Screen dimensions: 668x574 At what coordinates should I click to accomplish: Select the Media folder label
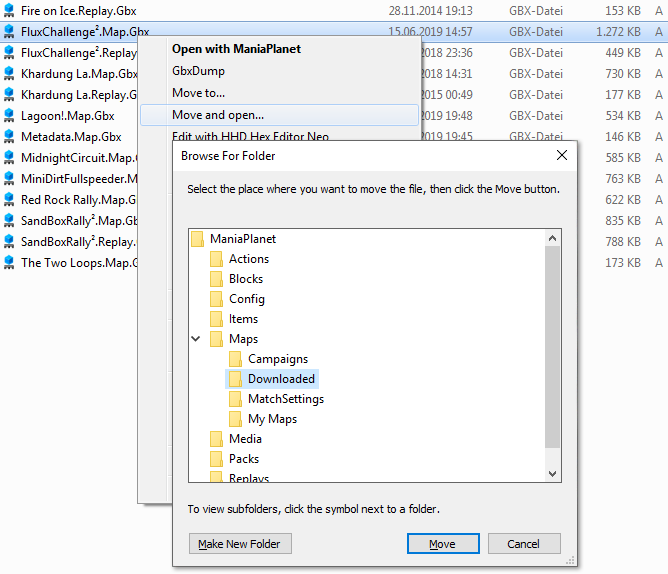(245, 439)
